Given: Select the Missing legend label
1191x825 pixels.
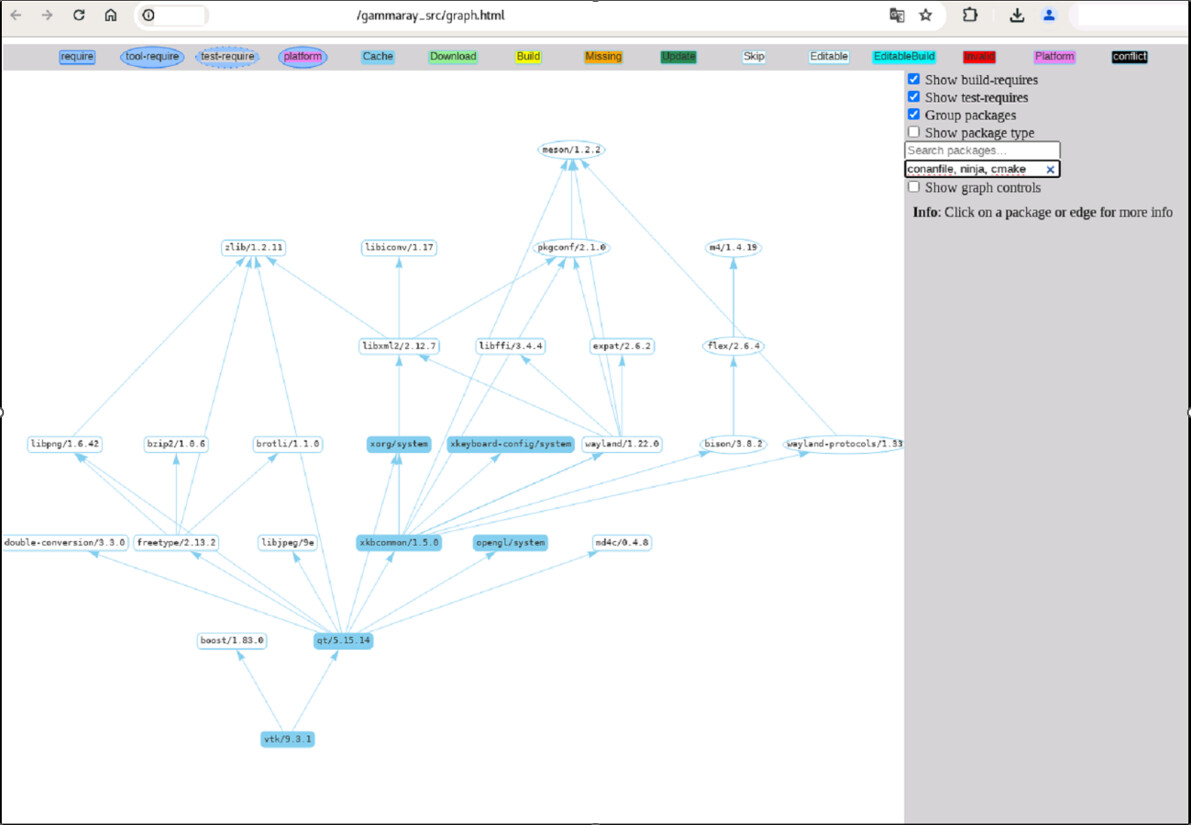Looking at the screenshot, I should 603,56.
